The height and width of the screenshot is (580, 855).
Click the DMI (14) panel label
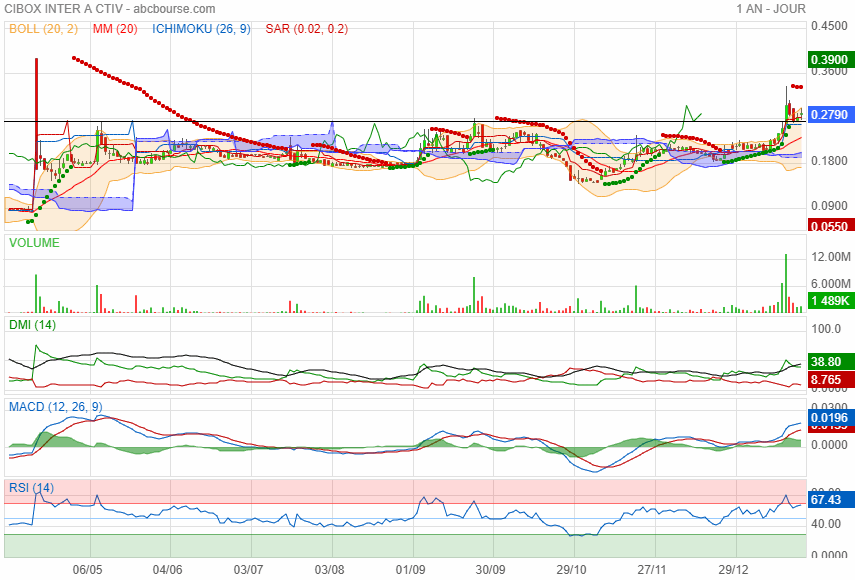[32, 325]
